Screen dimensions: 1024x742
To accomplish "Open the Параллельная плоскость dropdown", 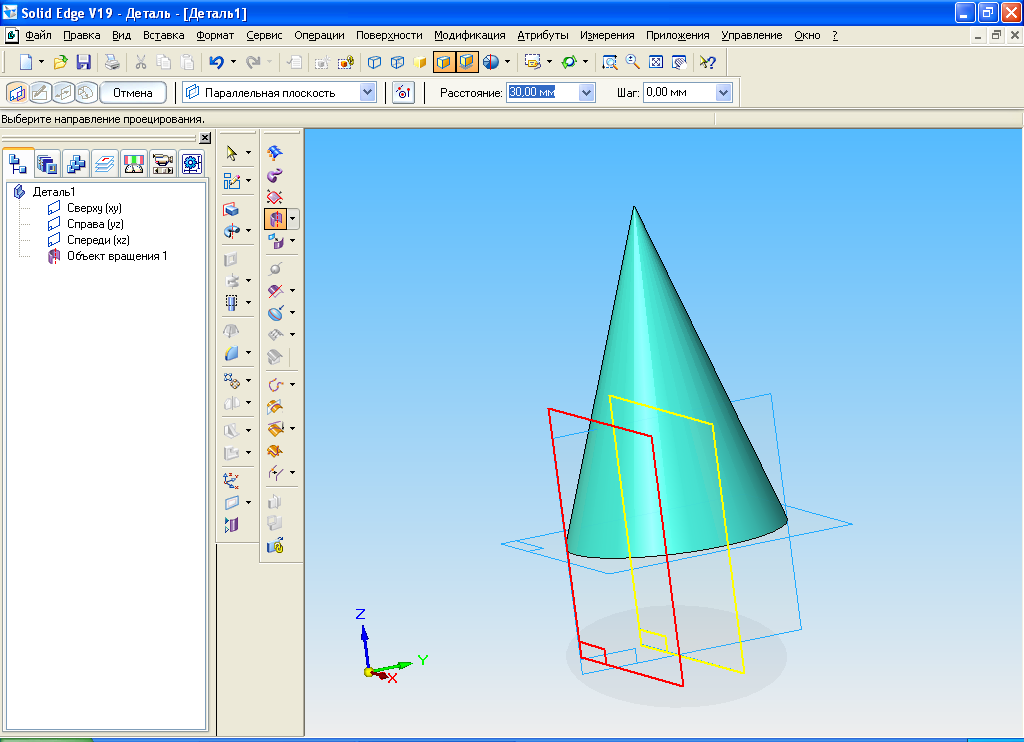I will (367, 93).
